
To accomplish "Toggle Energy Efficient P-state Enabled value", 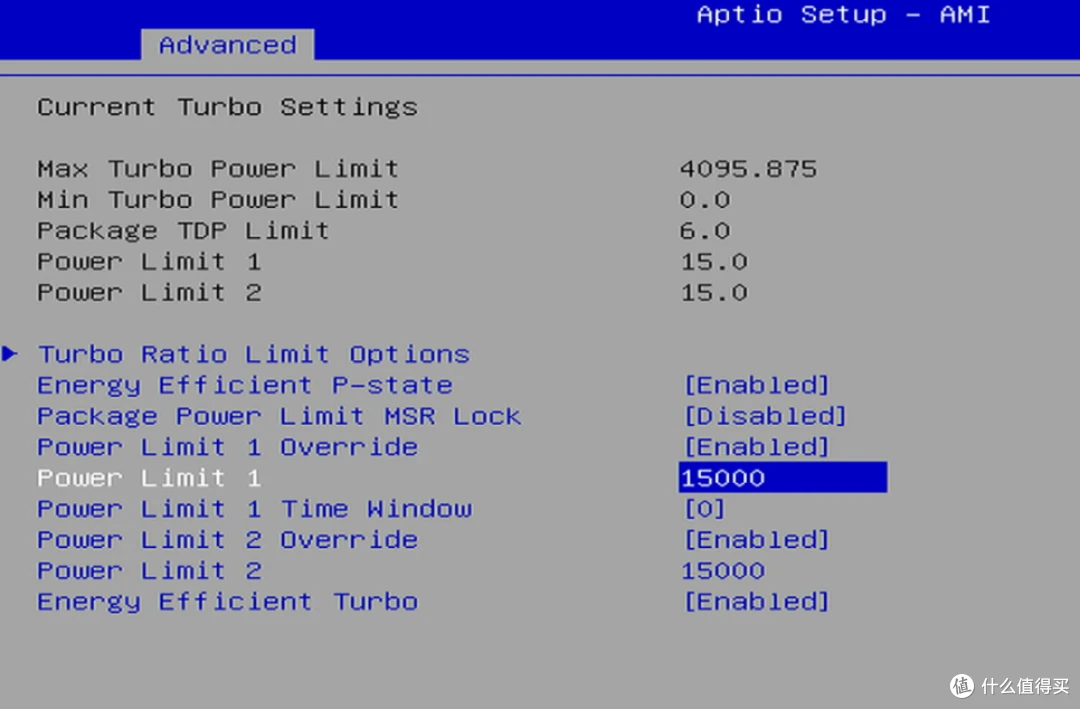I will coord(756,385).
